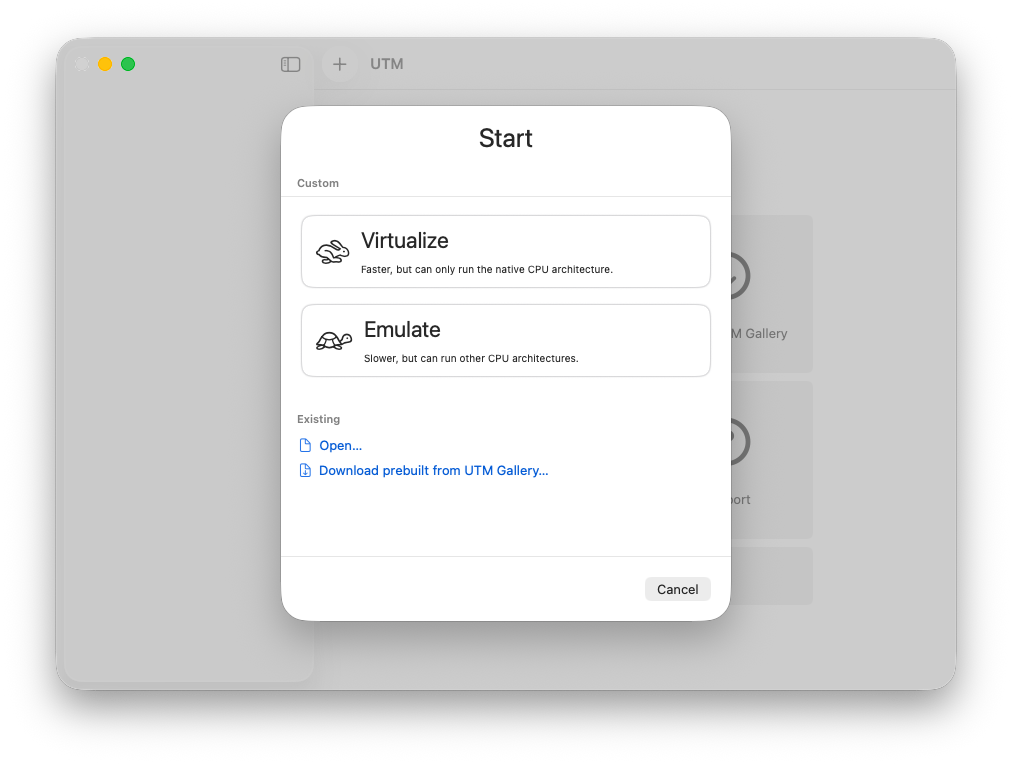The image size is (1012, 764).
Task: Click the UTM title in the toolbar
Action: tap(386, 64)
